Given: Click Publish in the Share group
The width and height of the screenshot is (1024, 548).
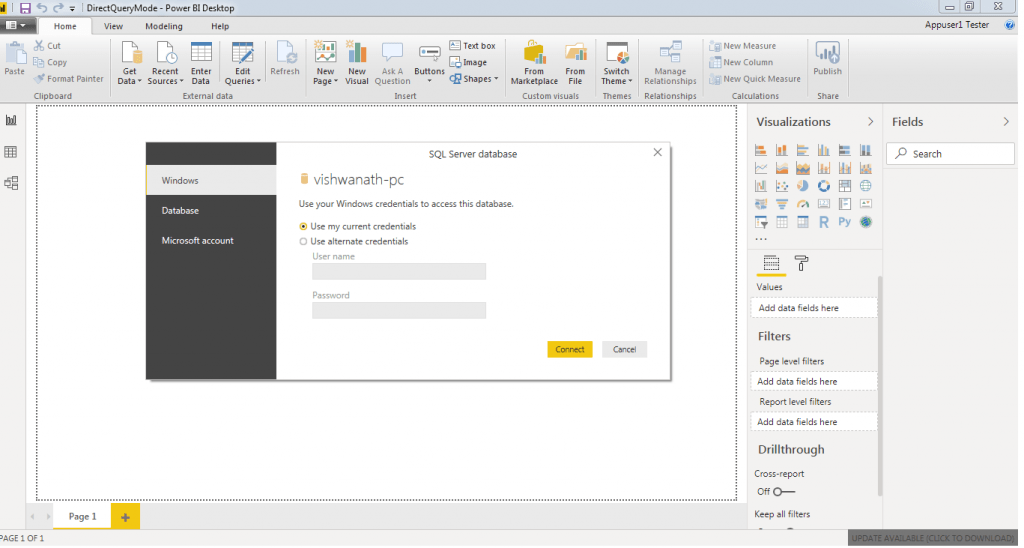Looking at the screenshot, I should click(827, 59).
